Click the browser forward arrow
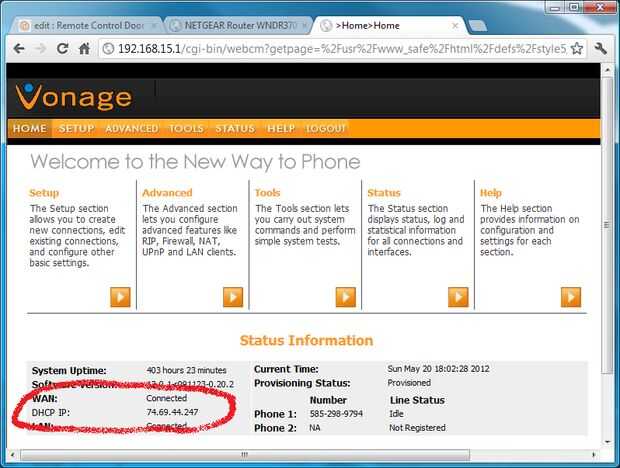The width and height of the screenshot is (620, 468). [x=40, y=49]
